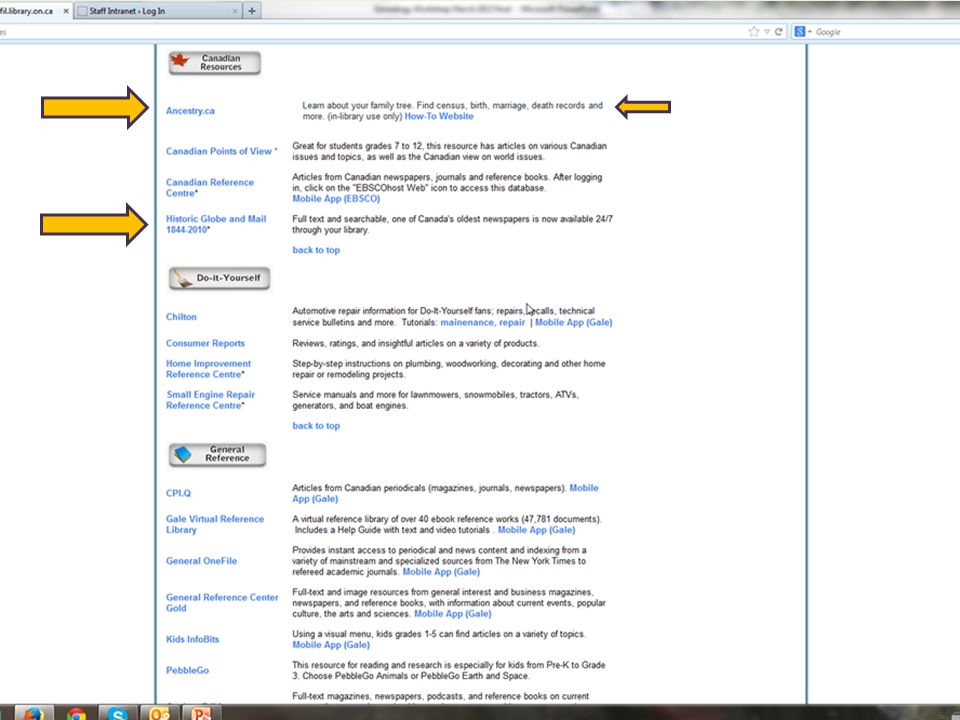The height and width of the screenshot is (720, 960).
Task: Open Chilton repair tutorial link
Action: point(512,323)
